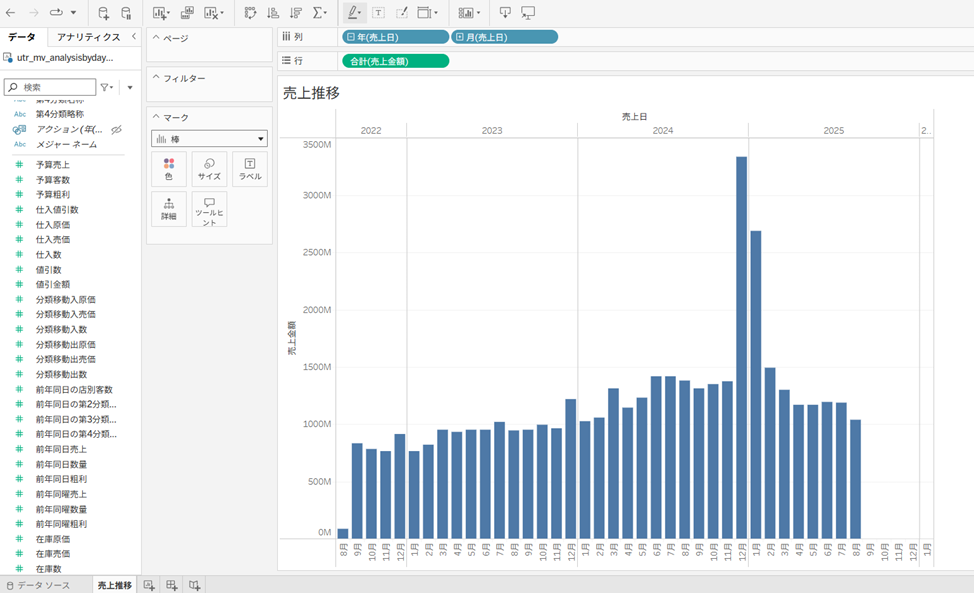
Task: Open the fit view size dropdown
Action: point(427,12)
